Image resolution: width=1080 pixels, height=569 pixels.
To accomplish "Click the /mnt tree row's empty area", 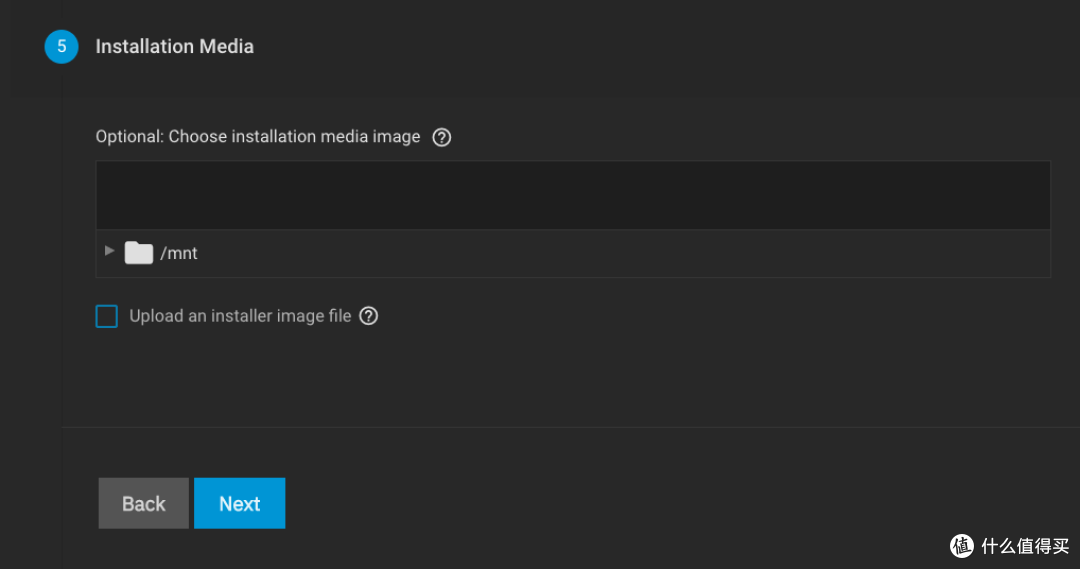I will pos(620,254).
